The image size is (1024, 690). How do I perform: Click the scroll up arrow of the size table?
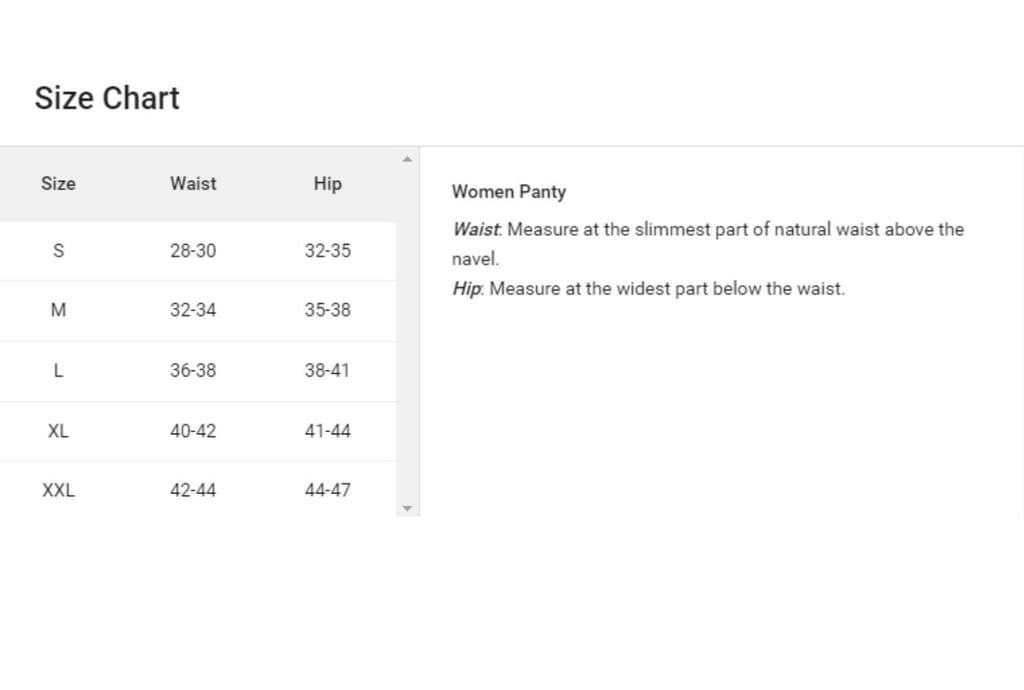click(x=407, y=158)
